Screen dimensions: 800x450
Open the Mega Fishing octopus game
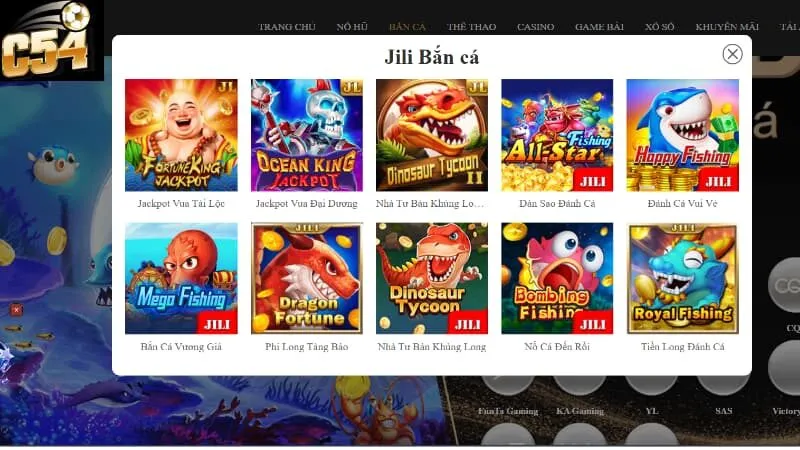181,279
